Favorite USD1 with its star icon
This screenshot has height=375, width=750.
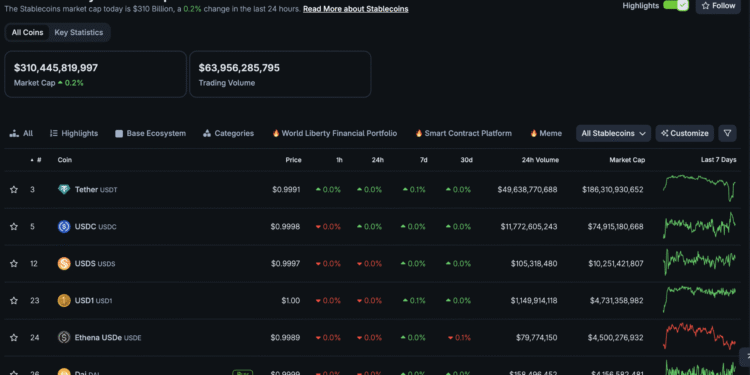pos(14,300)
